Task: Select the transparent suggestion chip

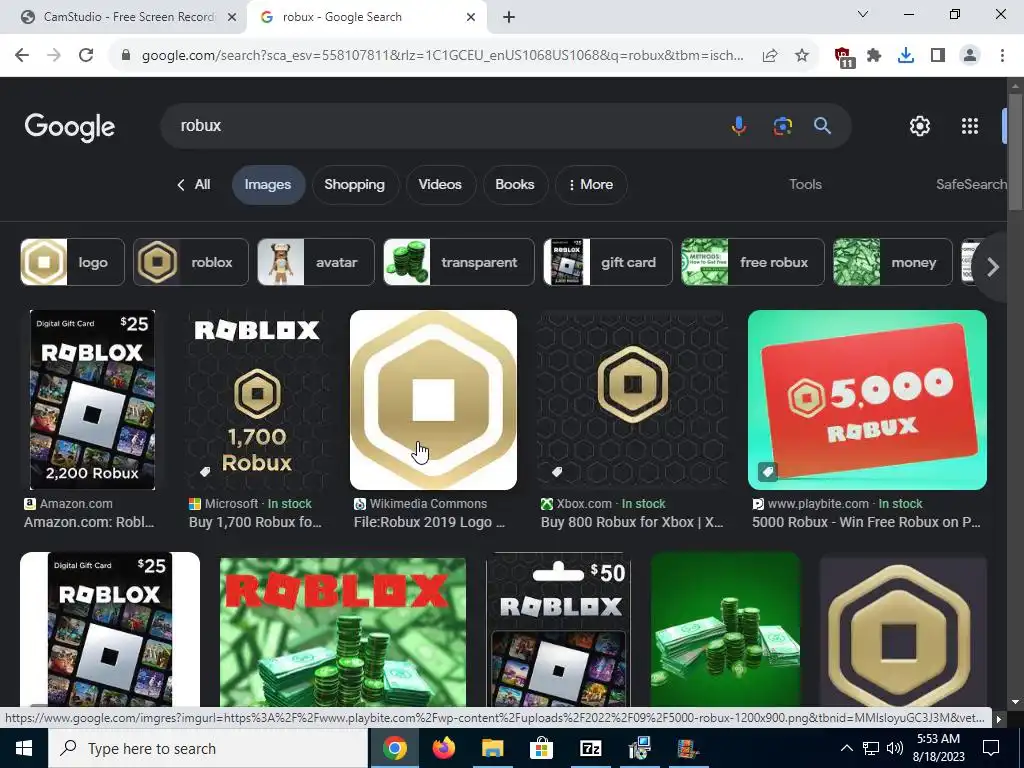Action: (458, 262)
